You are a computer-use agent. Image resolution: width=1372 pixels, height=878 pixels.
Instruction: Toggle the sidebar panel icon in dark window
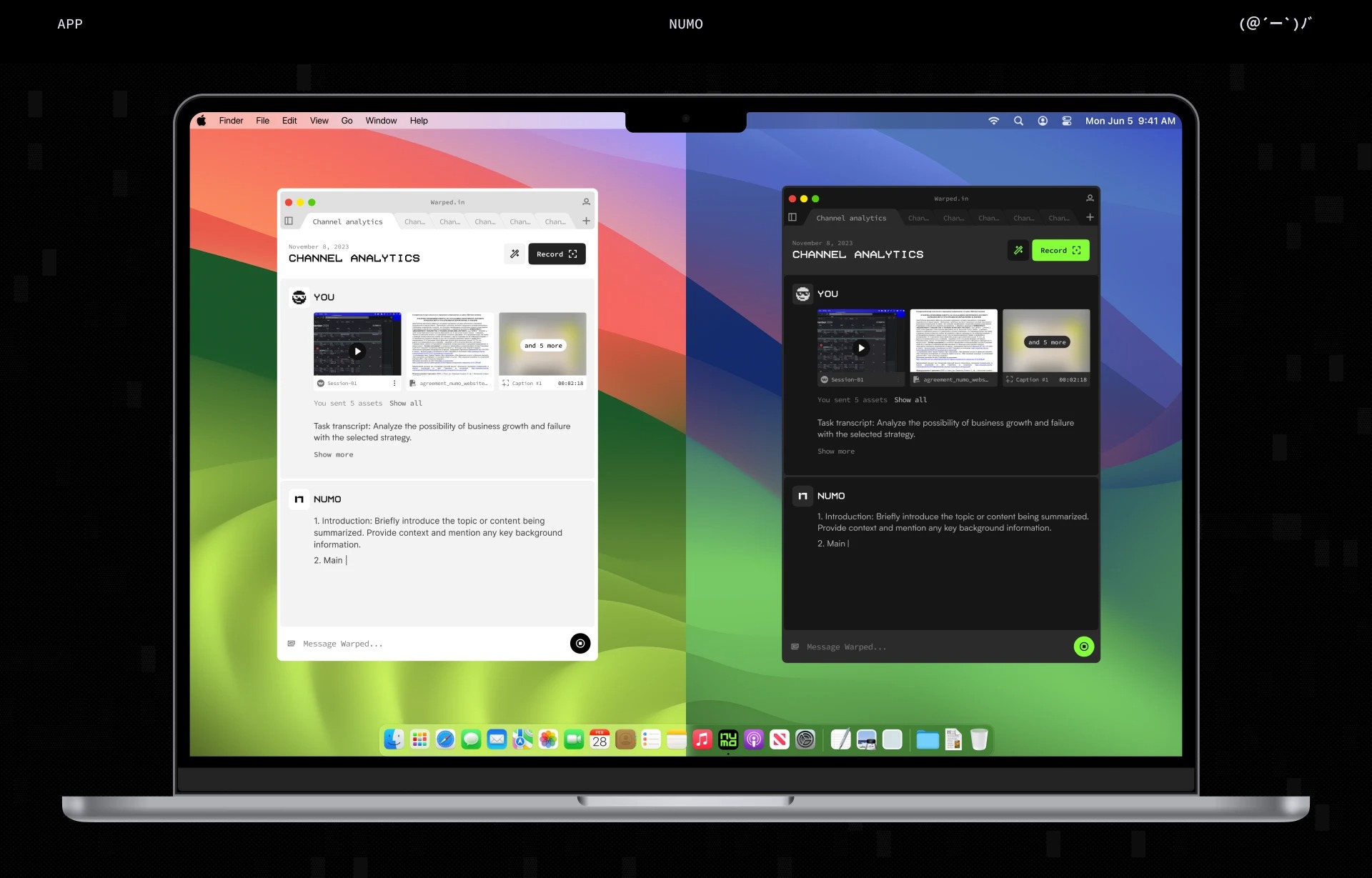tap(792, 217)
